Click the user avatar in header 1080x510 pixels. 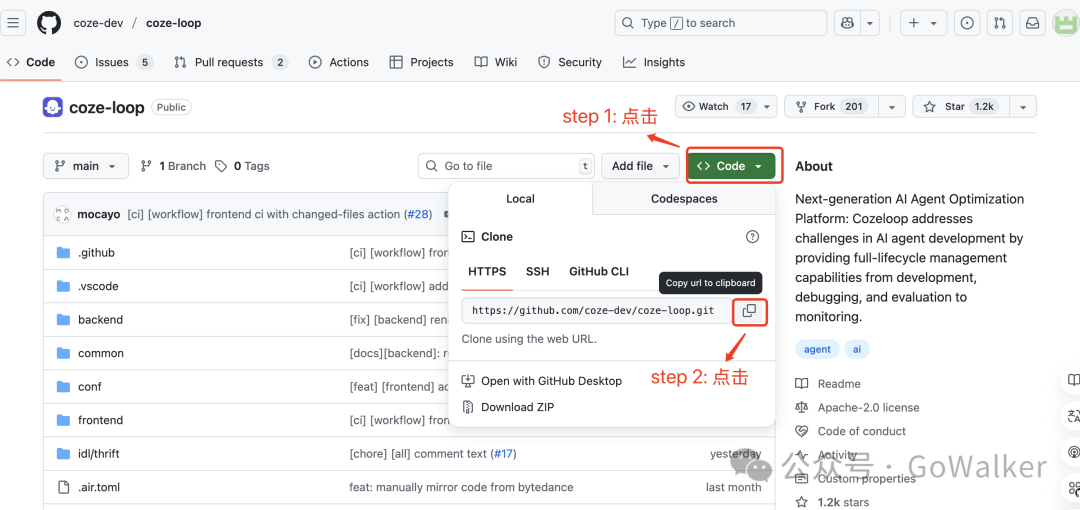(1066, 23)
